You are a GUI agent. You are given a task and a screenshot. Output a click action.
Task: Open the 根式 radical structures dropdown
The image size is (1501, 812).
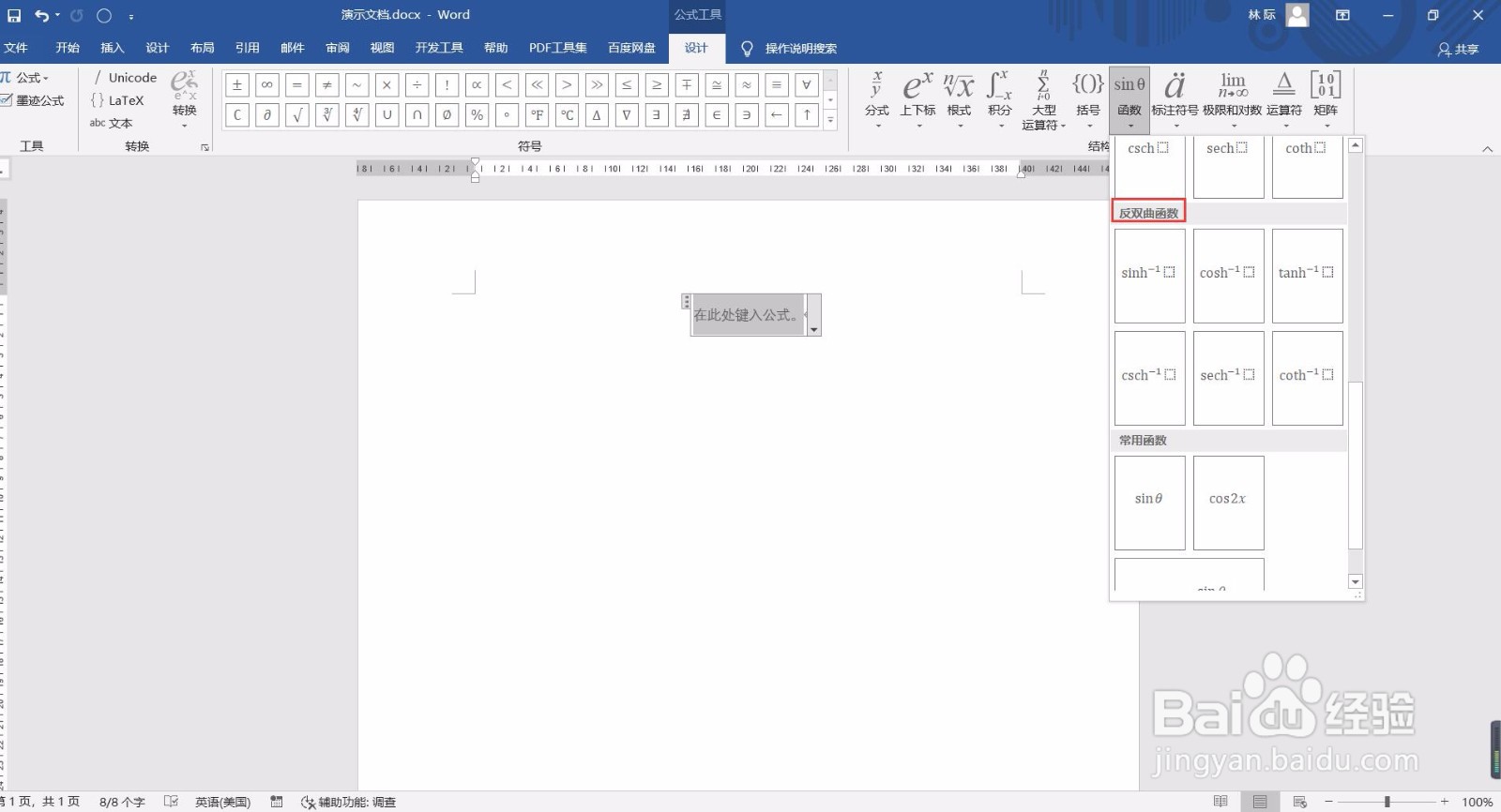pyautogui.click(x=959, y=99)
